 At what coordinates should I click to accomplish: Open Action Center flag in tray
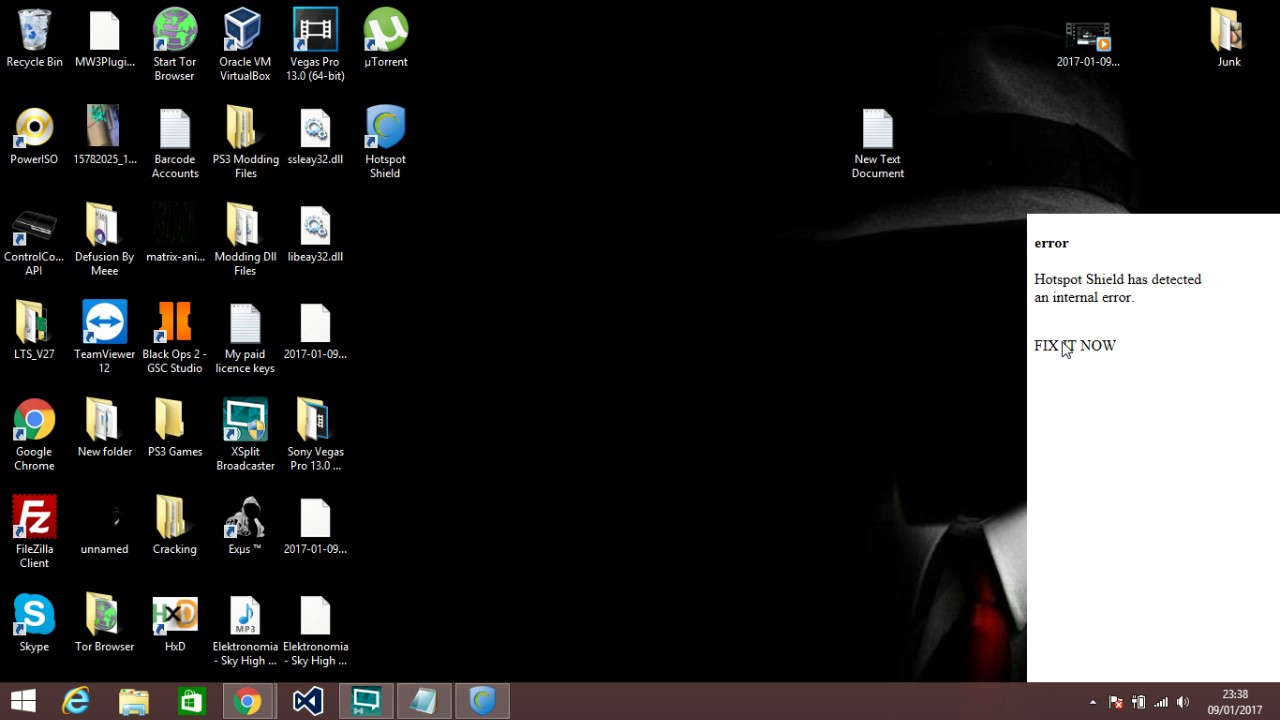[x=1115, y=702]
